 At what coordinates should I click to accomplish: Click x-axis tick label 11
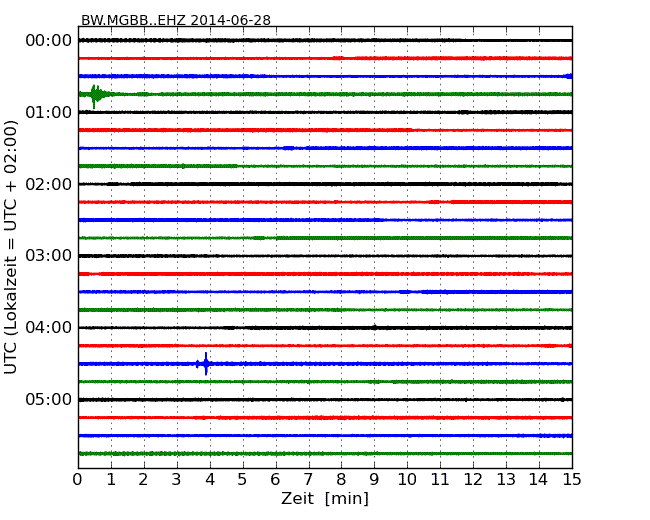(440, 480)
